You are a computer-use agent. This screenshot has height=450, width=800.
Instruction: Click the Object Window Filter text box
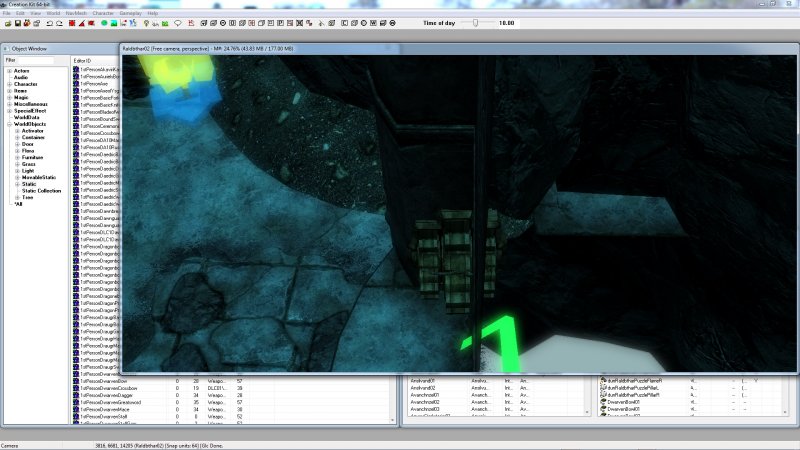[35, 60]
